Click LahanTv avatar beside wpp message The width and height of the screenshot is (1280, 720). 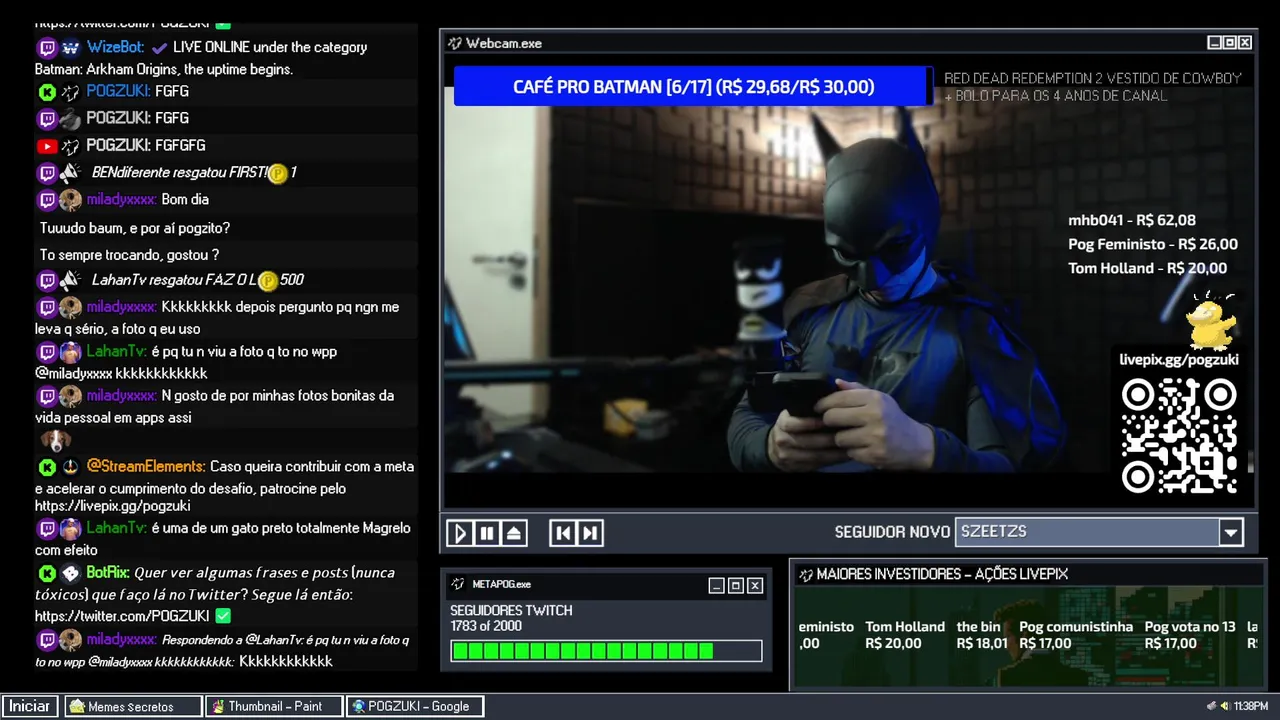tap(70, 352)
